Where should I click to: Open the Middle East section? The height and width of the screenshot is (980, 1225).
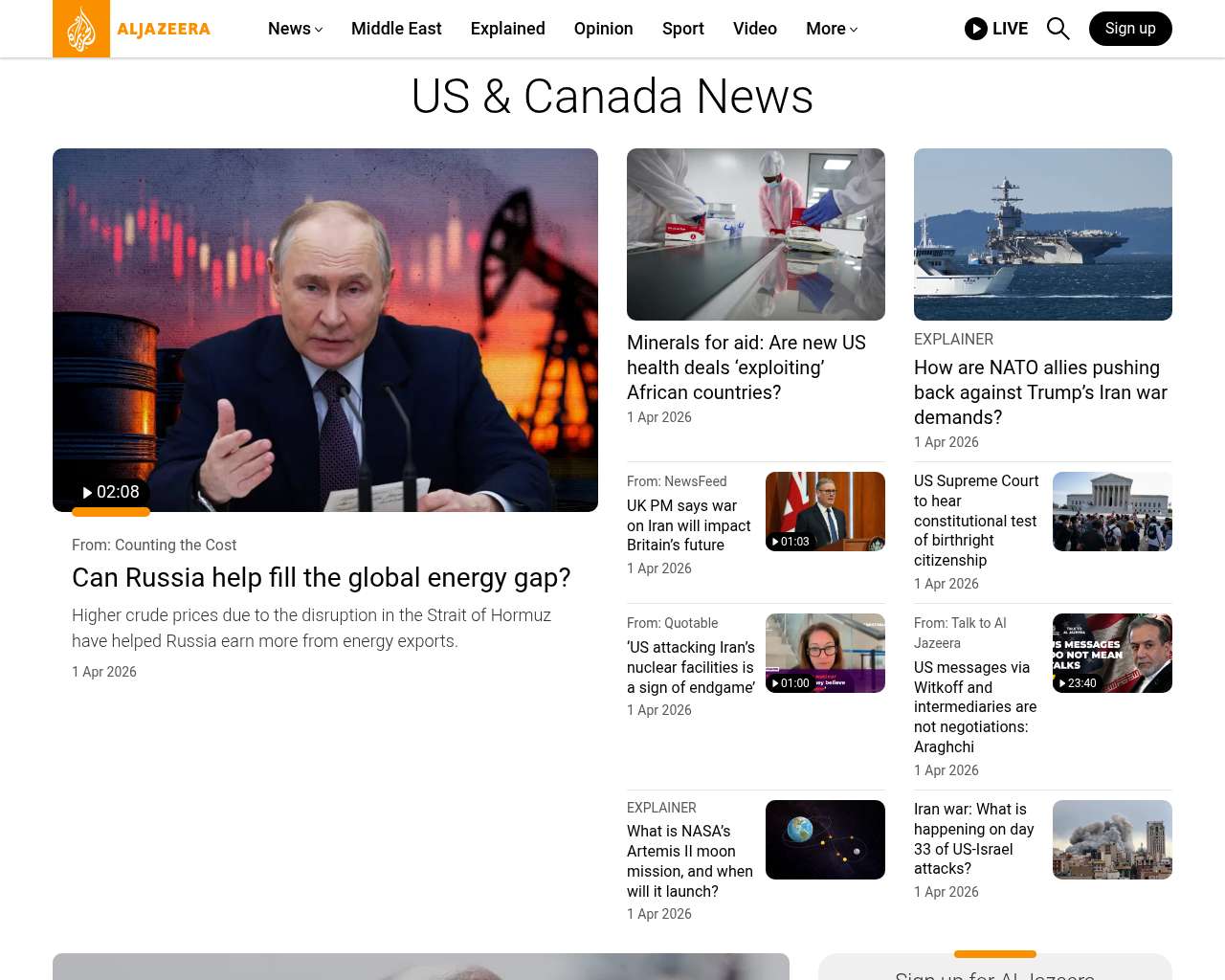tap(396, 29)
